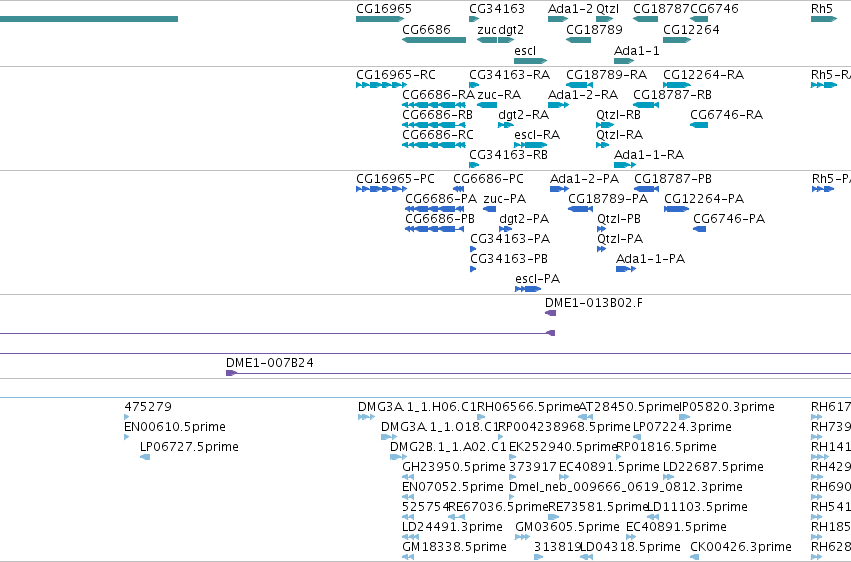
Task: Select the EN00610.5prime EST label
Action: pos(175,427)
